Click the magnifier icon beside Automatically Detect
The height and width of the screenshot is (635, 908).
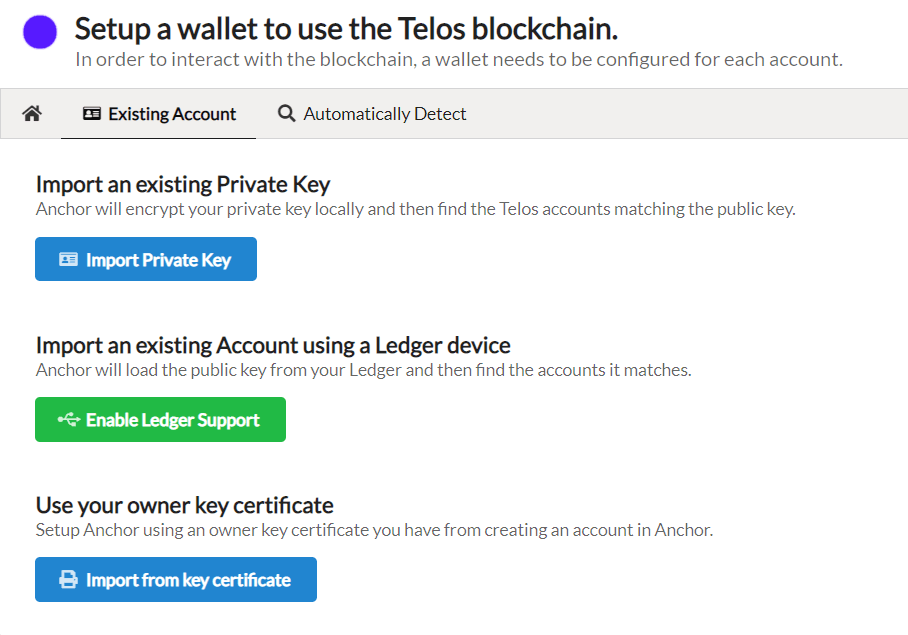286,113
